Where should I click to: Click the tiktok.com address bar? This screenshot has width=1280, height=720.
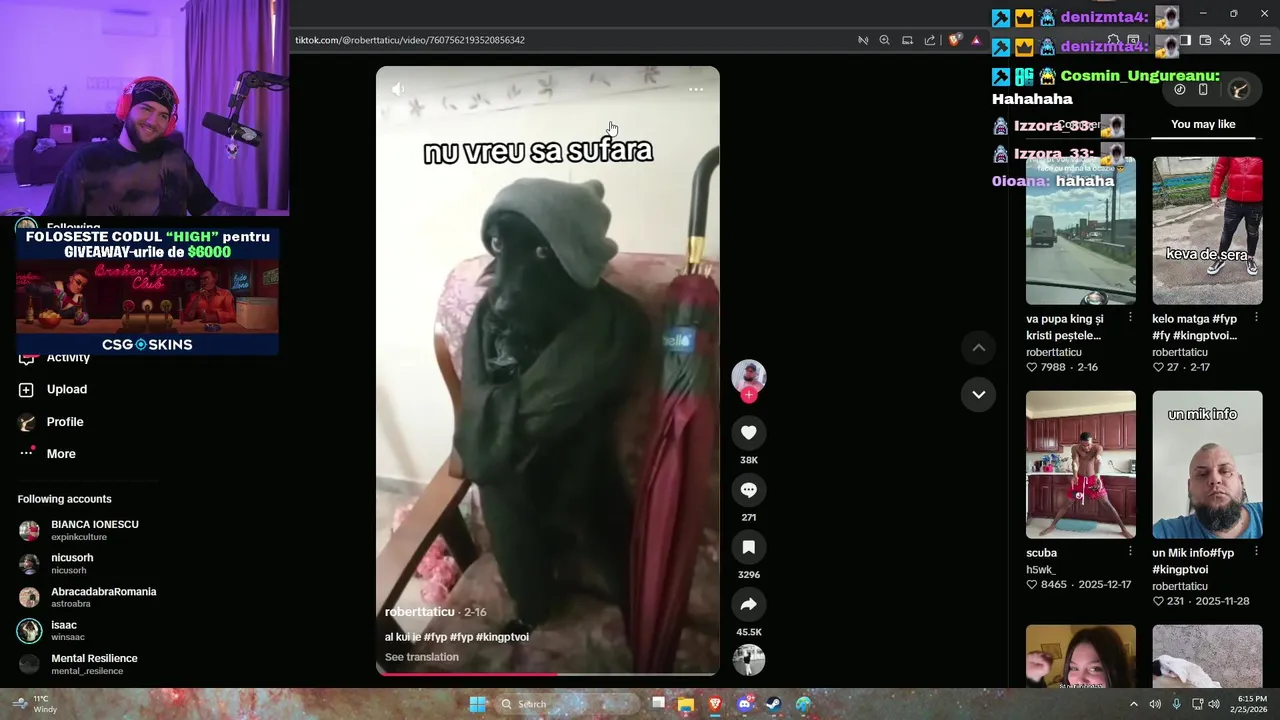[x=570, y=40]
